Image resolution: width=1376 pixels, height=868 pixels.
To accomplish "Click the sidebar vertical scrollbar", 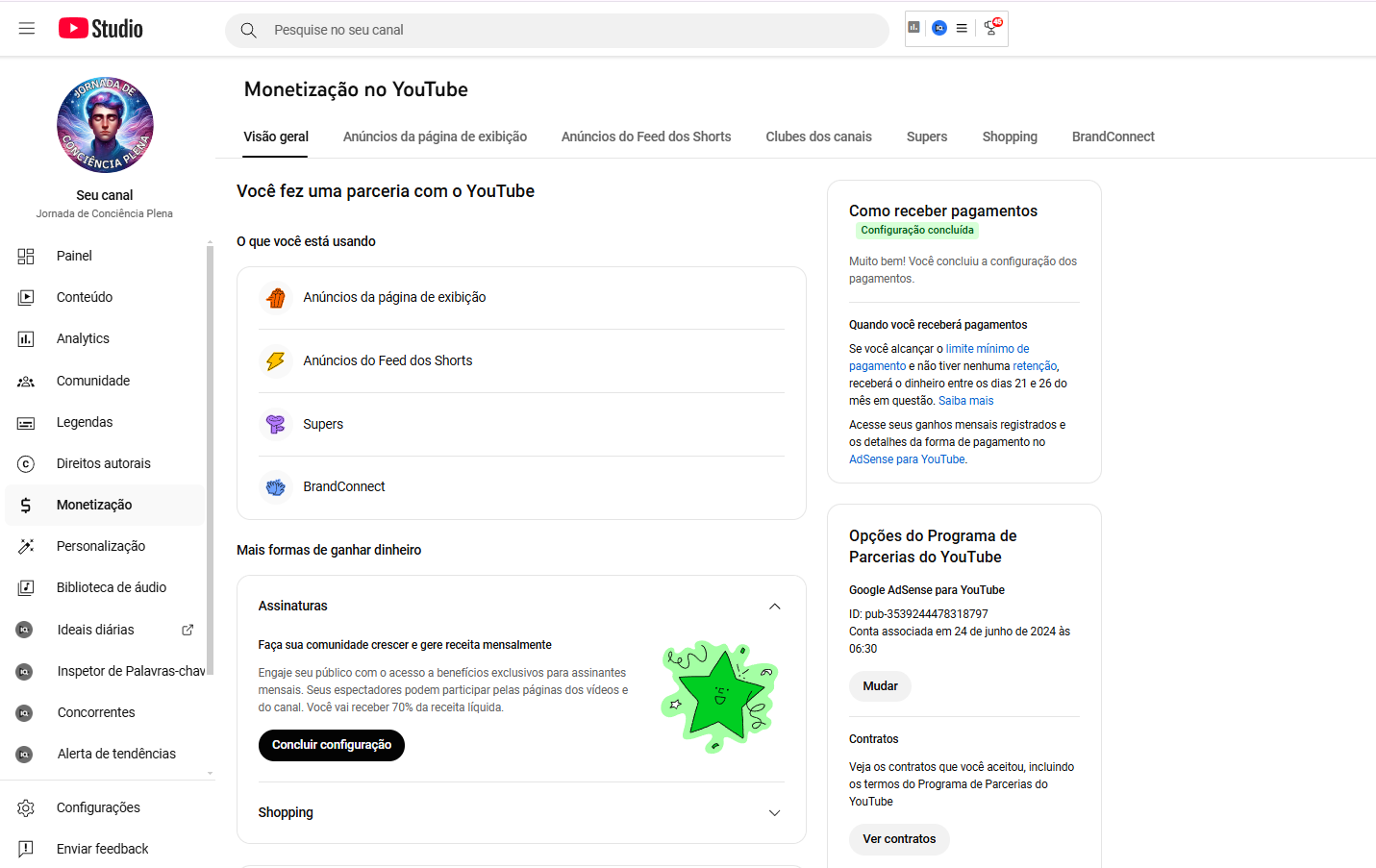I will coord(210,459).
